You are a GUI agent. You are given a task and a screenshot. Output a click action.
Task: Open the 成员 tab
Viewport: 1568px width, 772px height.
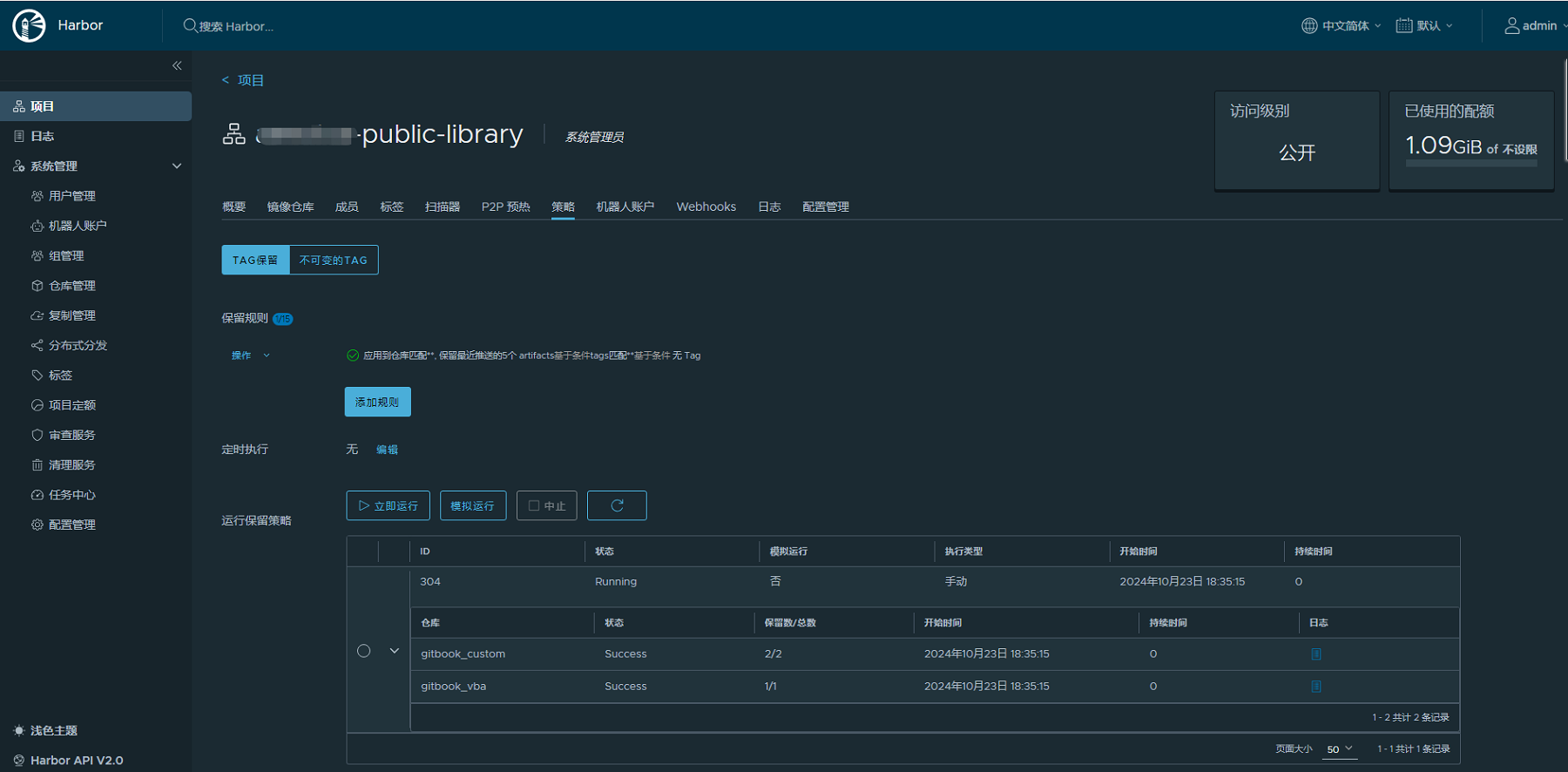pyautogui.click(x=347, y=207)
